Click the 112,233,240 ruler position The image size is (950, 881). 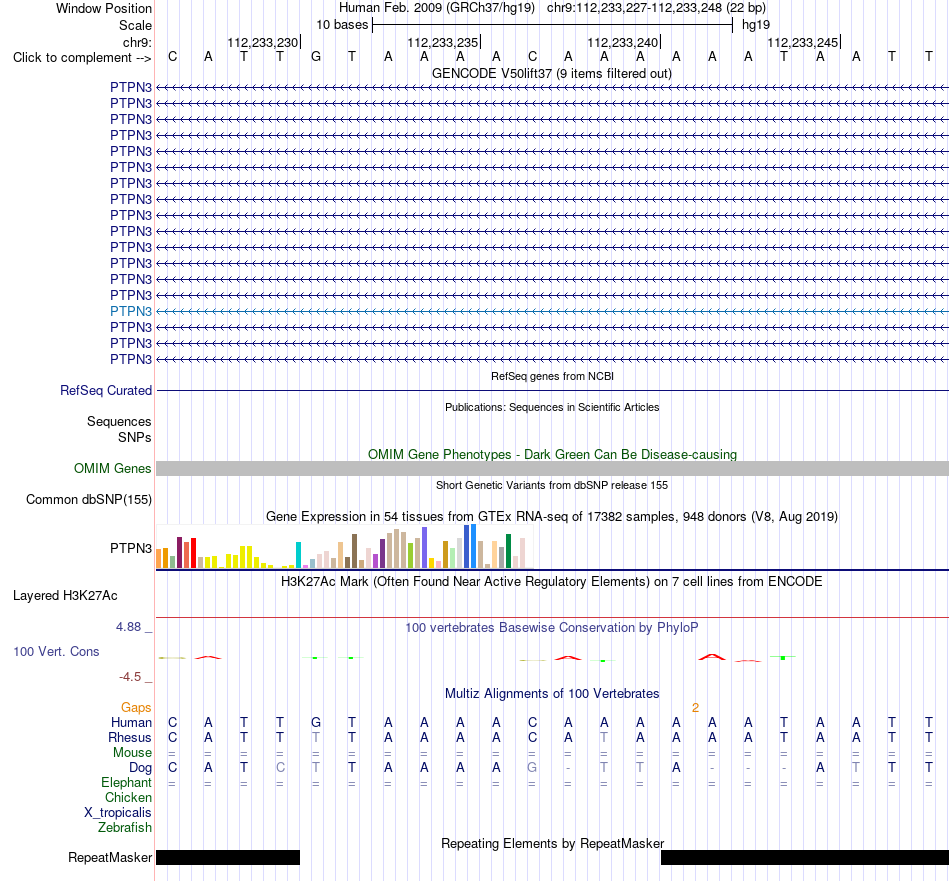[x=623, y=42]
